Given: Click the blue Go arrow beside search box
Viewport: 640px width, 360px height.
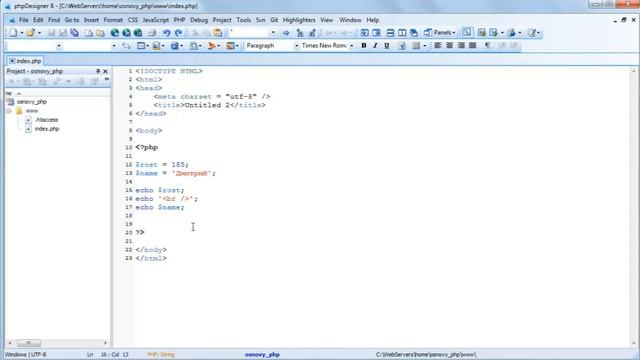Looking at the screenshot, I should [286, 33].
